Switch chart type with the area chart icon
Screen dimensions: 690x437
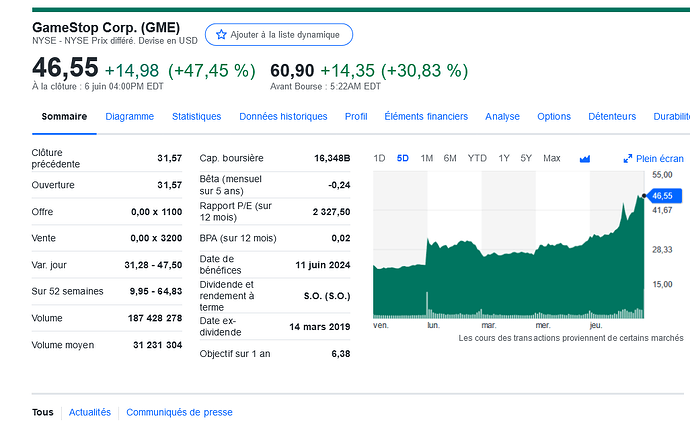point(584,158)
